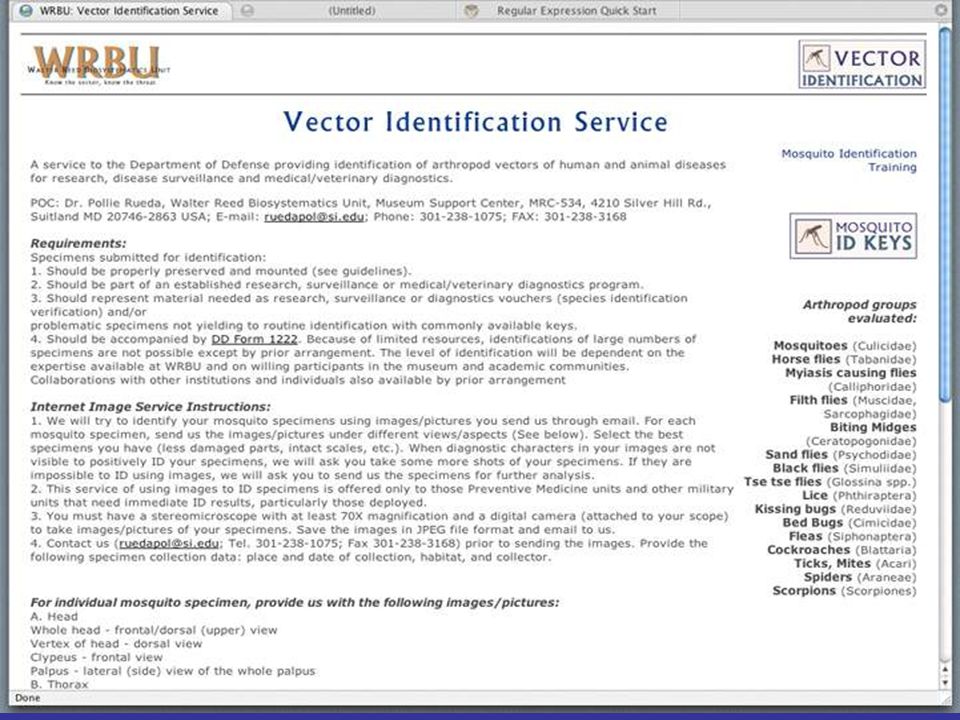Click Bed Bugs (Cimicidae) entry
Viewport: 960px width, 720px height.
coord(850,523)
